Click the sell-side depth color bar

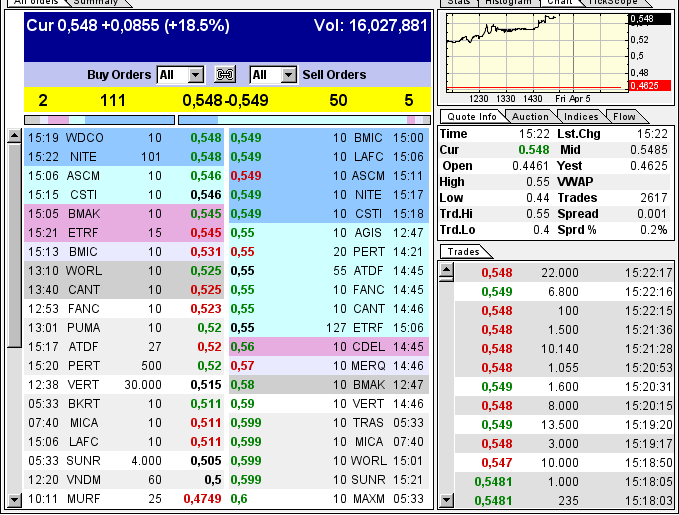click(x=304, y=120)
